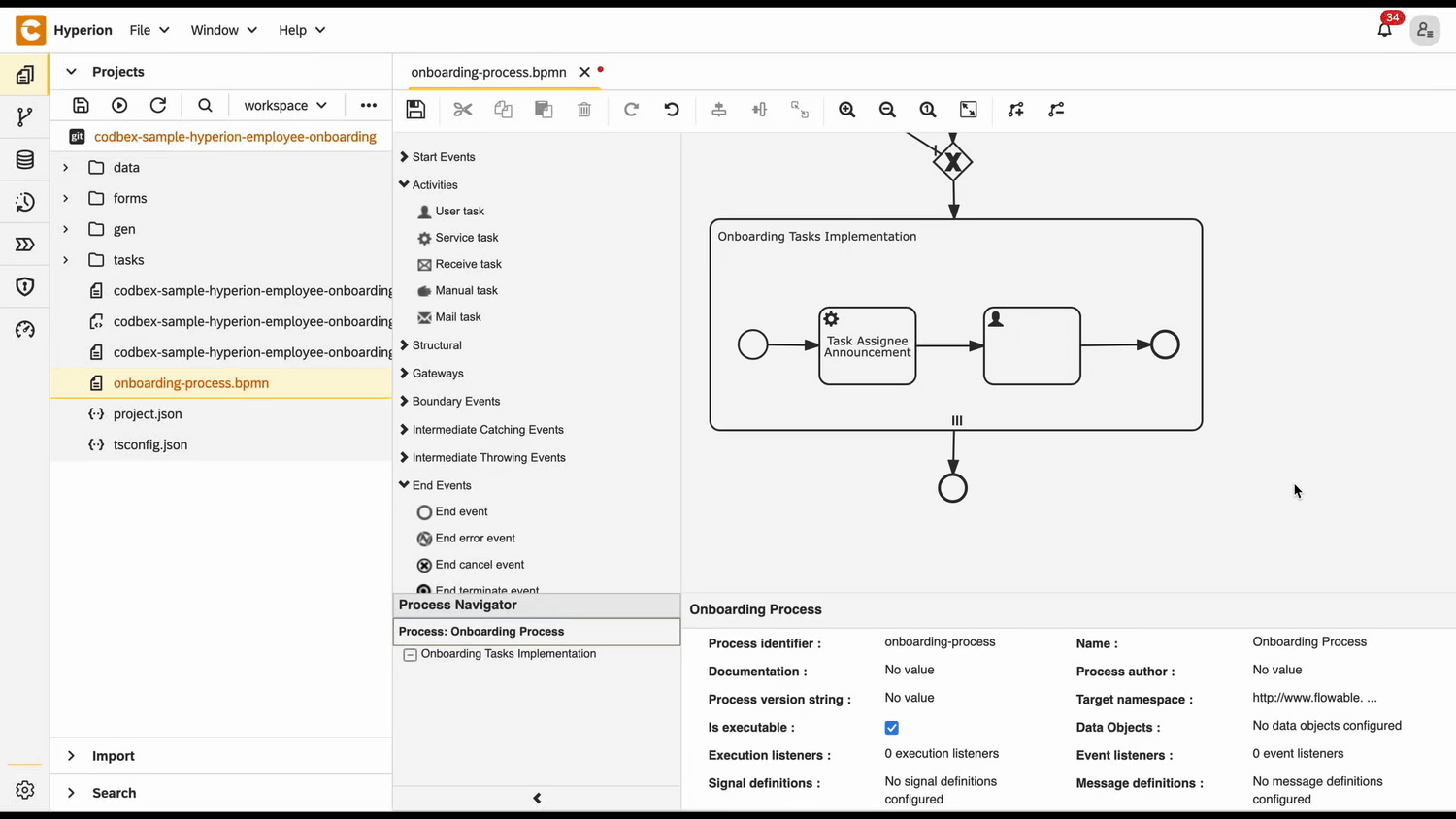The image size is (1456, 819).
Task: Toggle the Is executable checkbox
Action: 891,727
